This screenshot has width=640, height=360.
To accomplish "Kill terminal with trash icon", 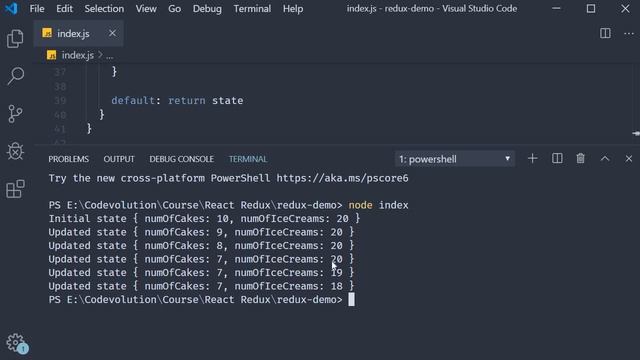I will coord(580,158).
